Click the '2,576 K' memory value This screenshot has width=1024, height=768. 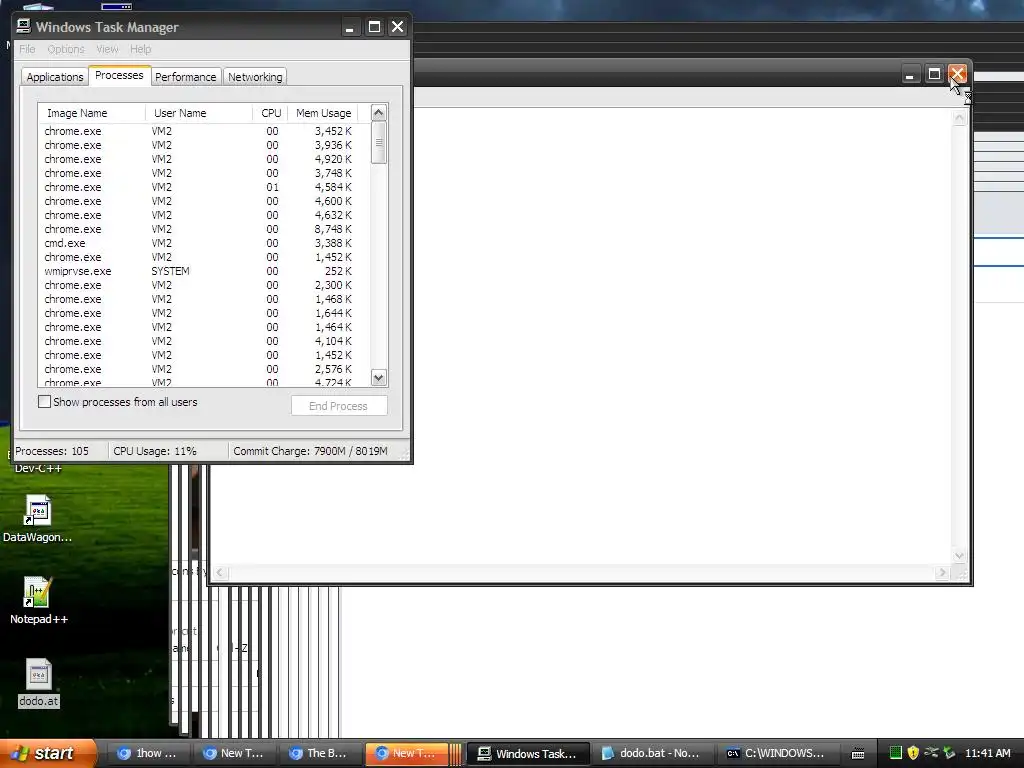click(x=333, y=369)
